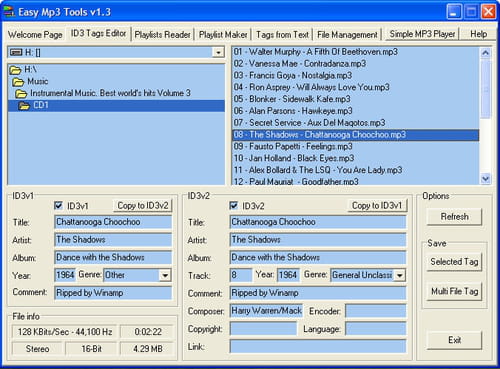500x369 pixels.
Task: Click the empty Link field
Action: (318, 346)
